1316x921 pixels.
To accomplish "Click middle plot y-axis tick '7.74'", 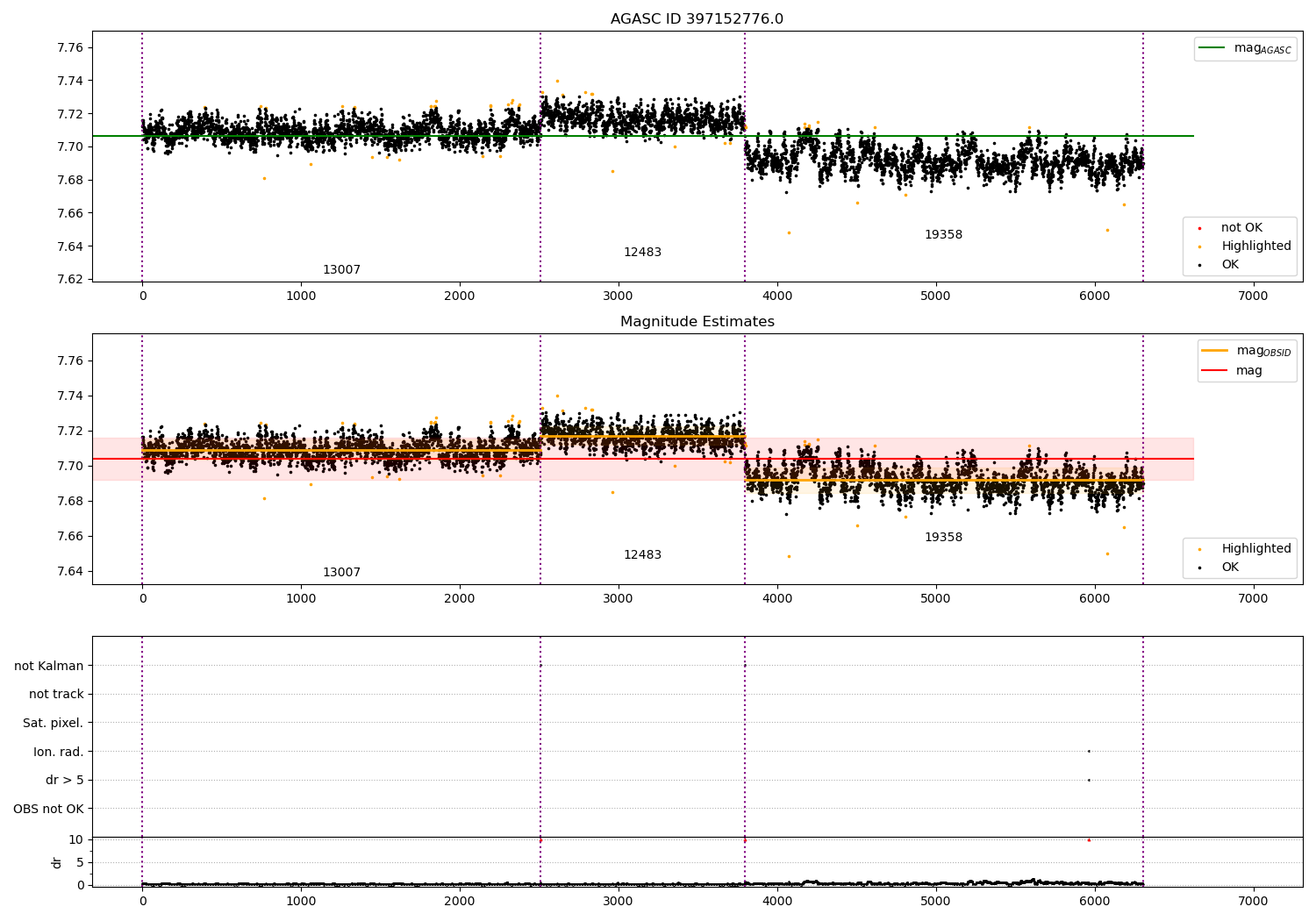I will 70,396.
